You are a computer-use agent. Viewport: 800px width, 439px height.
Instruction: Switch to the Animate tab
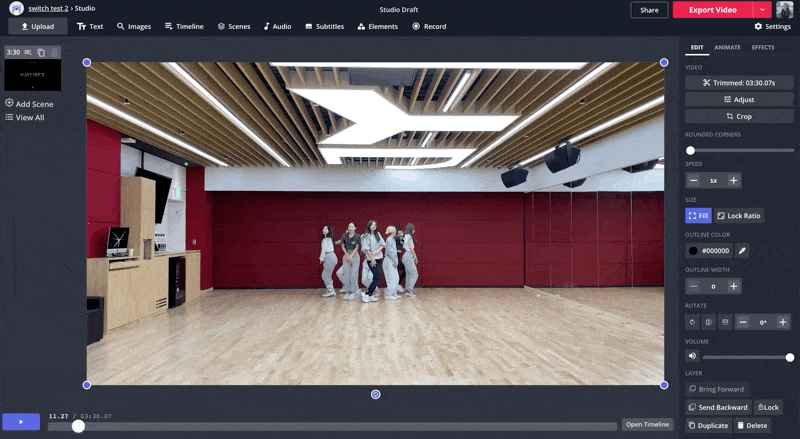pos(727,47)
